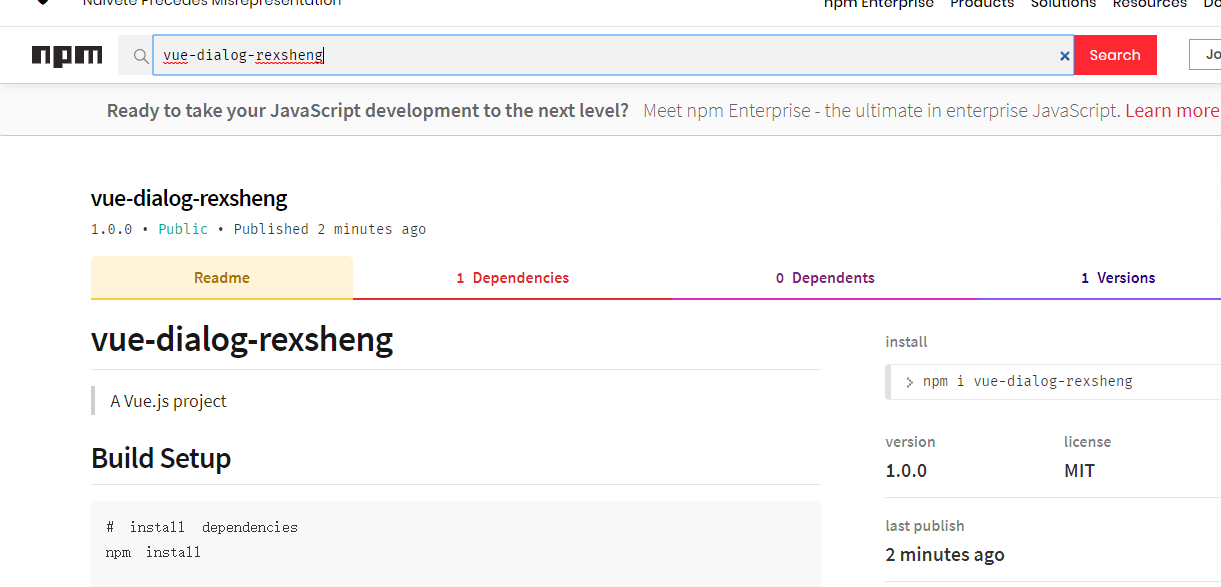Click last publish '2 minutes ago' value
This screenshot has height=587, width=1221.
[x=945, y=554]
